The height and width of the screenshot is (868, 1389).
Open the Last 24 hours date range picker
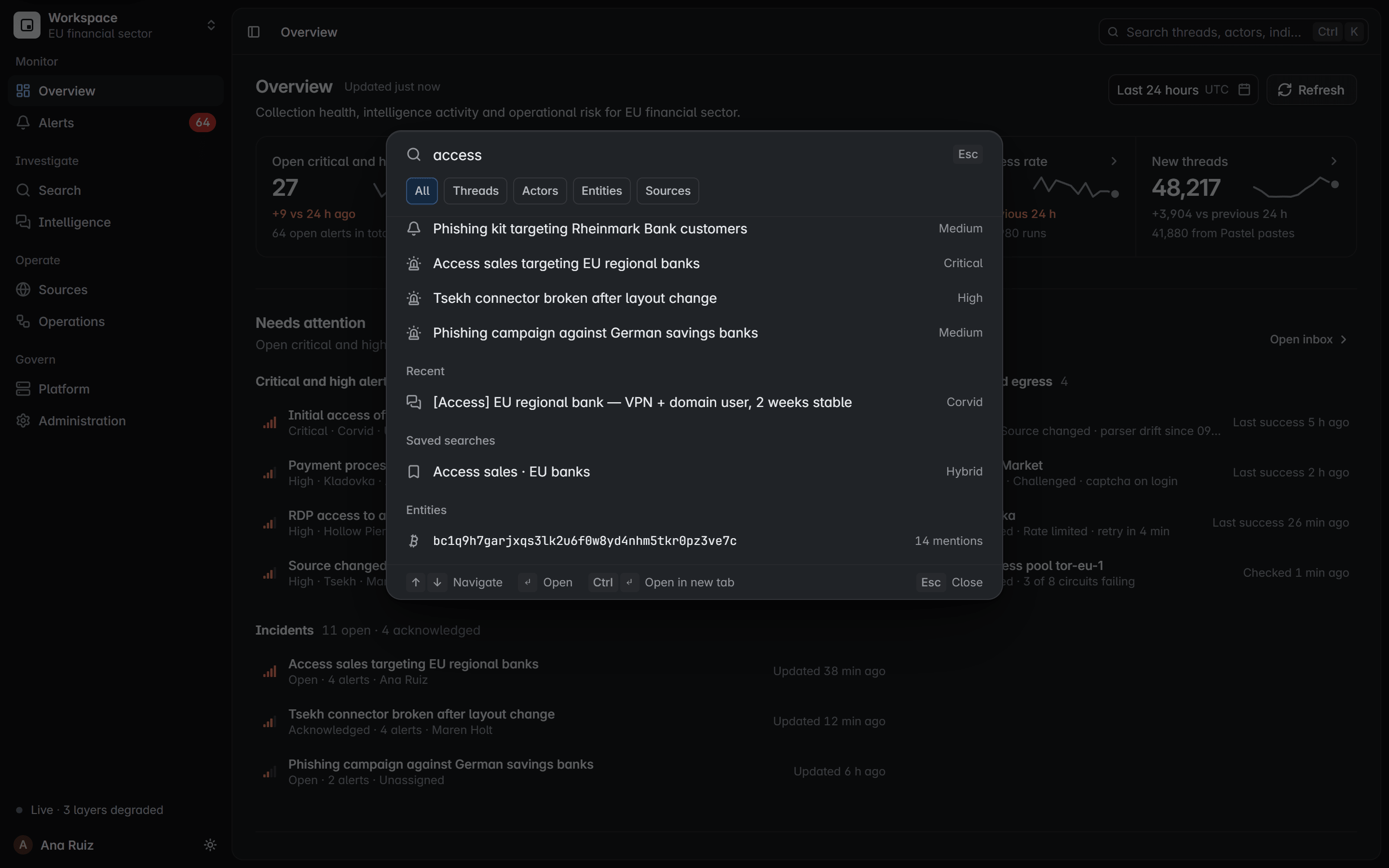(1183, 90)
